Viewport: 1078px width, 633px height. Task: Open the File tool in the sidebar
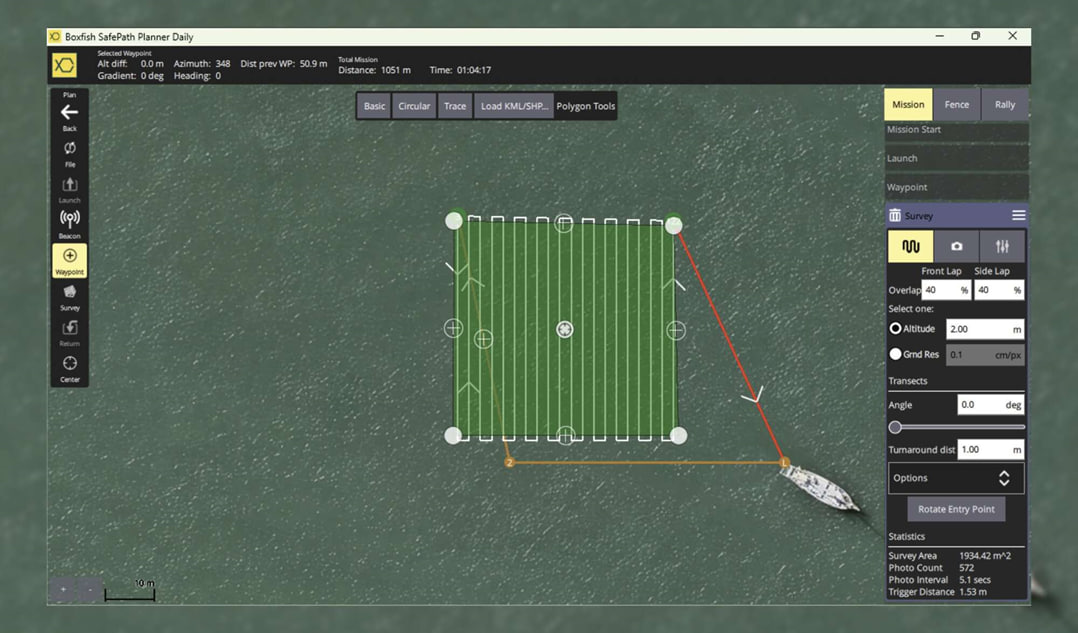pos(69,149)
